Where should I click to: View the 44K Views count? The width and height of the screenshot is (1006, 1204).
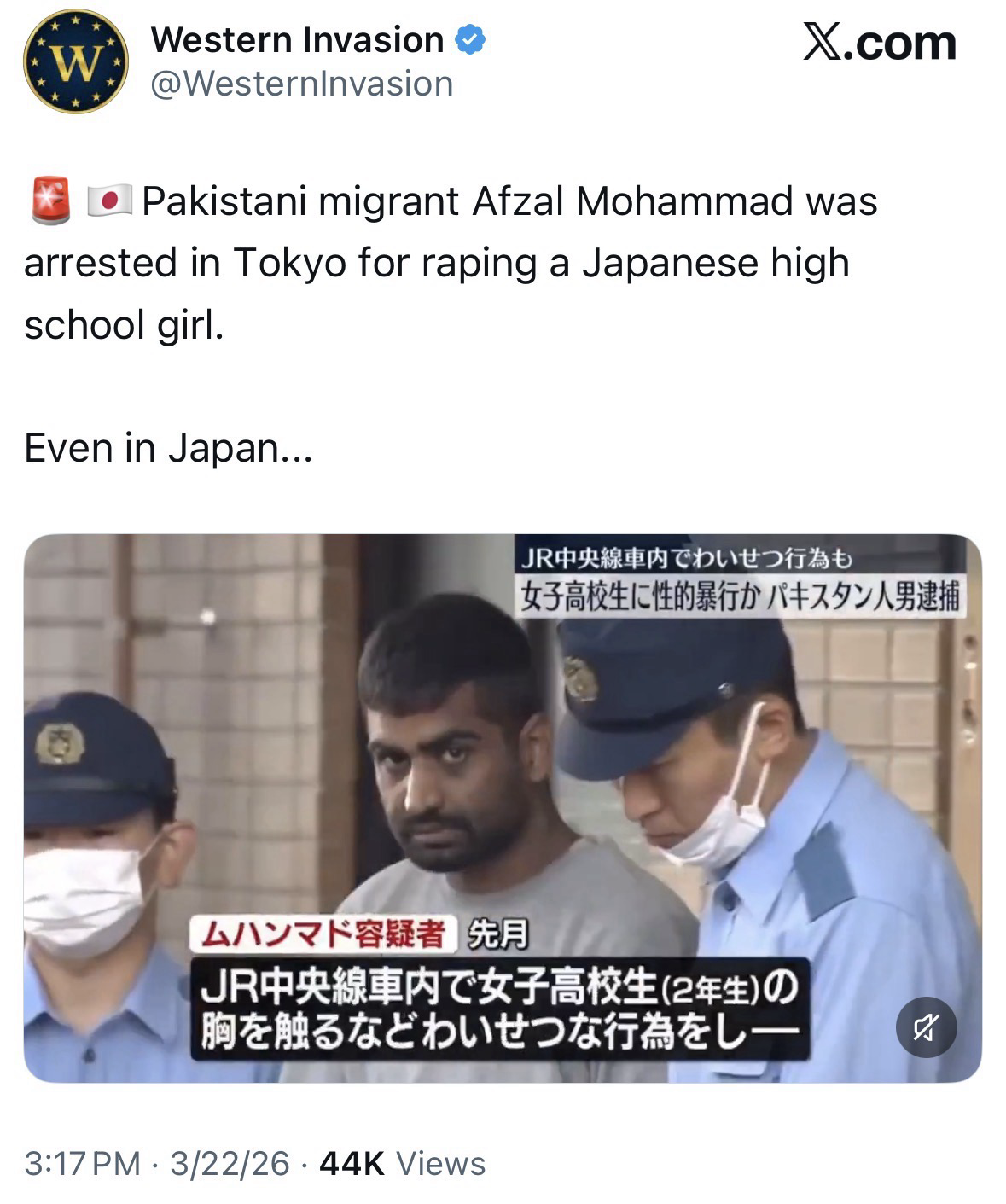click(x=402, y=1163)
